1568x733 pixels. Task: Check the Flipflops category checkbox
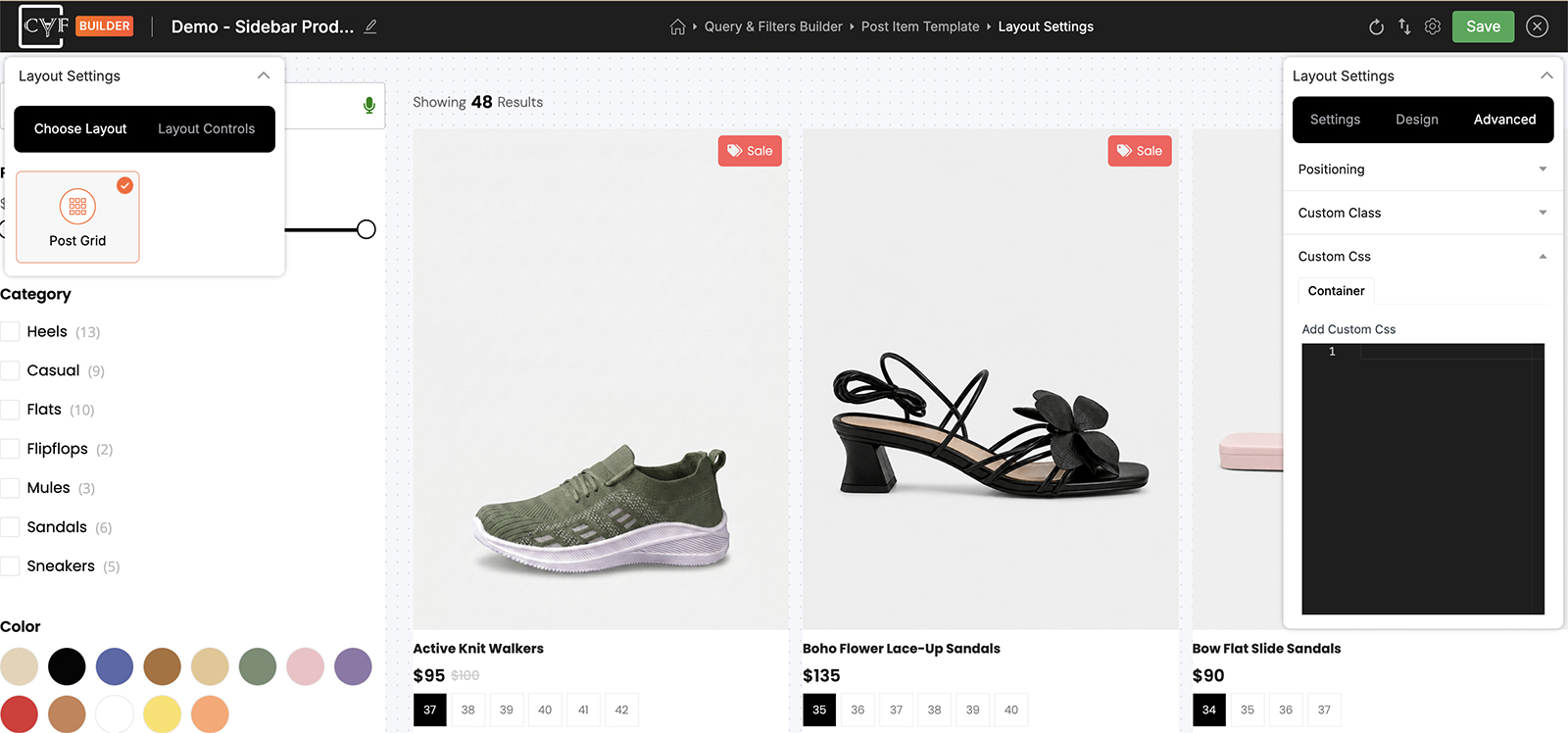11,449
